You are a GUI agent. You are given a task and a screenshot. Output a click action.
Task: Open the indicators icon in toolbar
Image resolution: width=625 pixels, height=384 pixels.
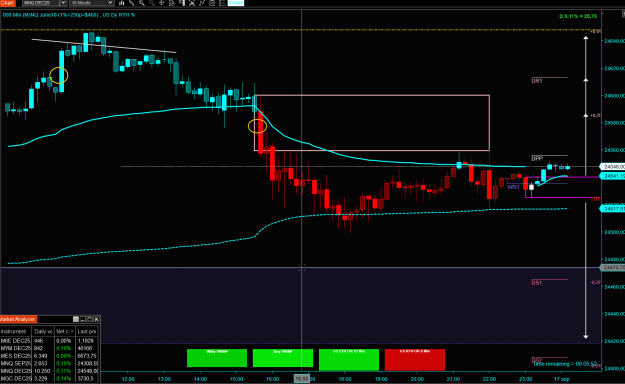point(192,3)
